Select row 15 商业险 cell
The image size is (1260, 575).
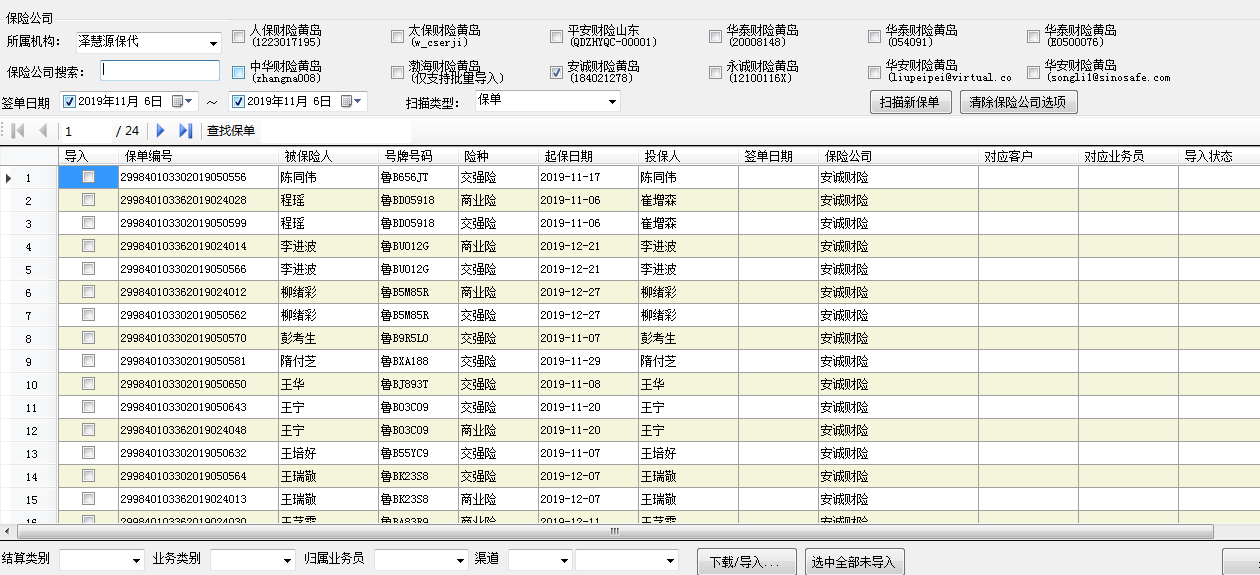tap(499, 499)
